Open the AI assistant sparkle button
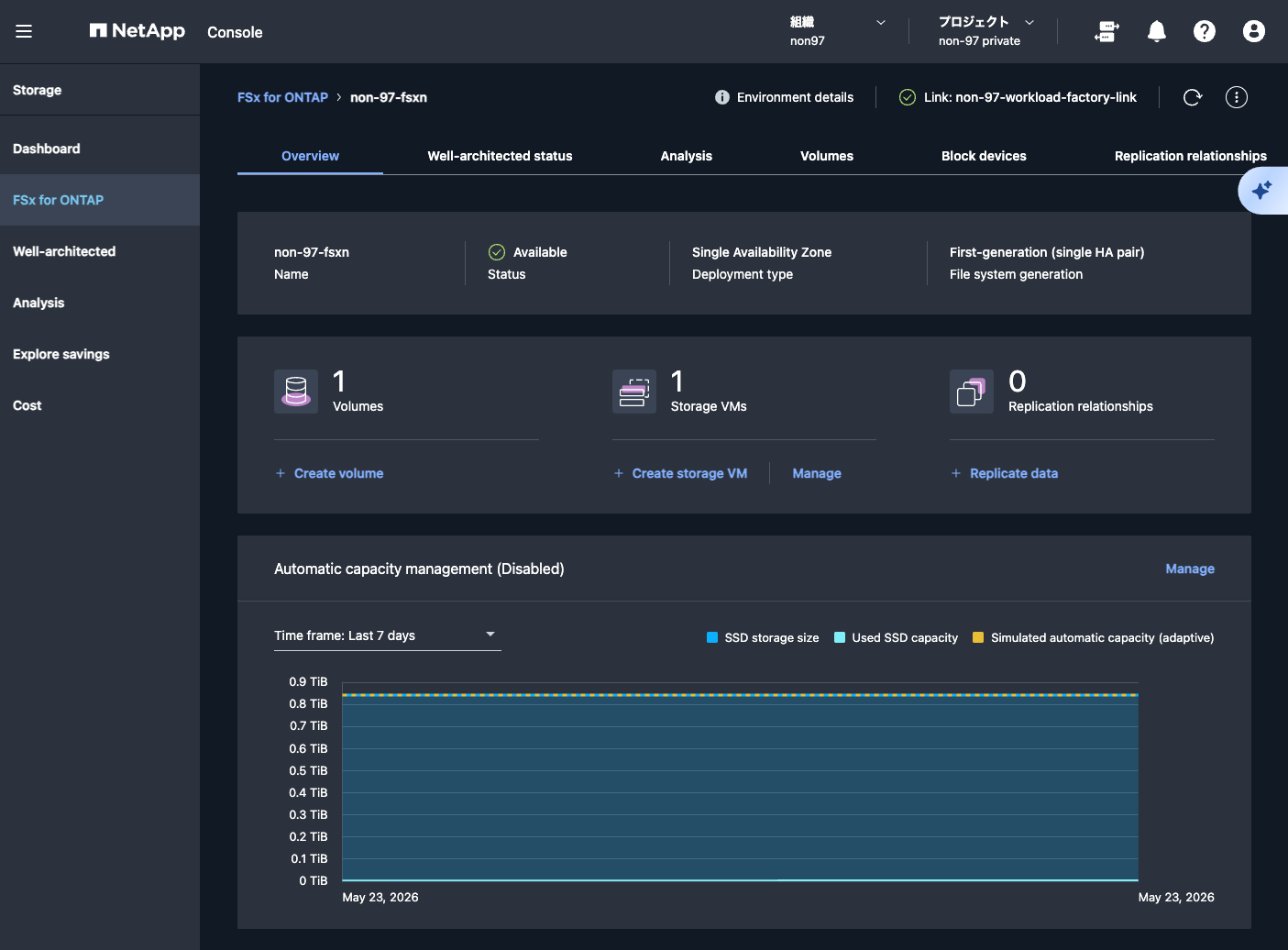1288x950 pixels. (1262, 191)
